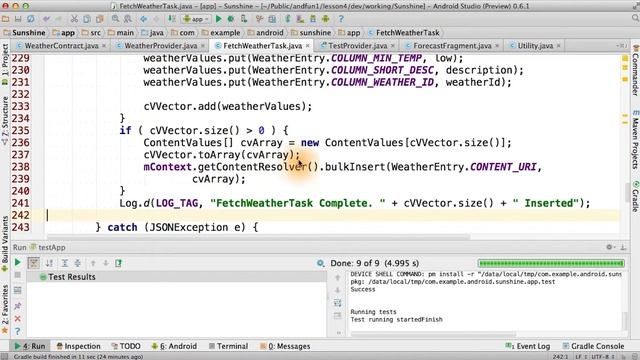Click the Help question mark toolbar icon
The image size is (640, 360).
[341, 19]
